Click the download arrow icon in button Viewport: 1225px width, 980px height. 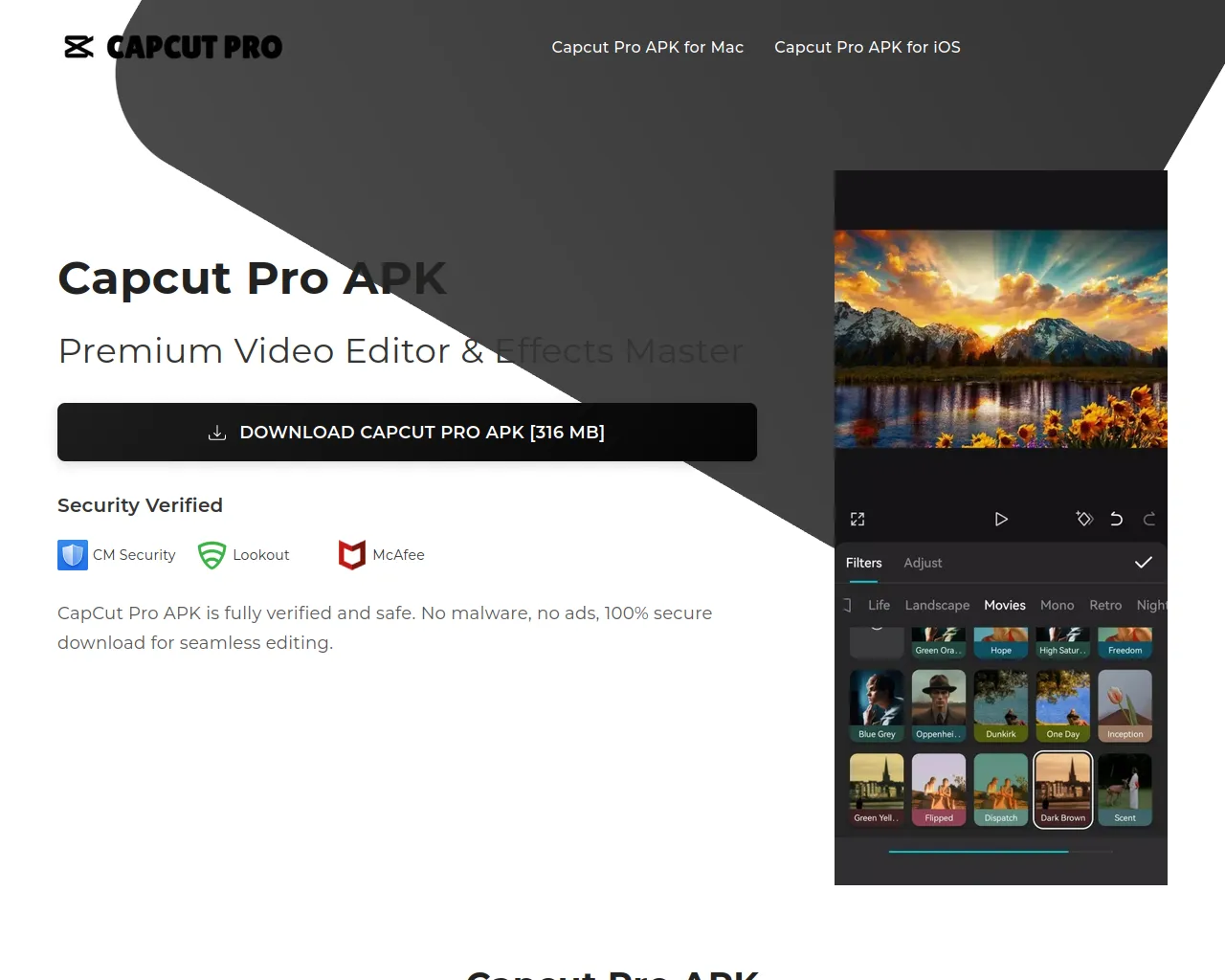tap(217, 433)
